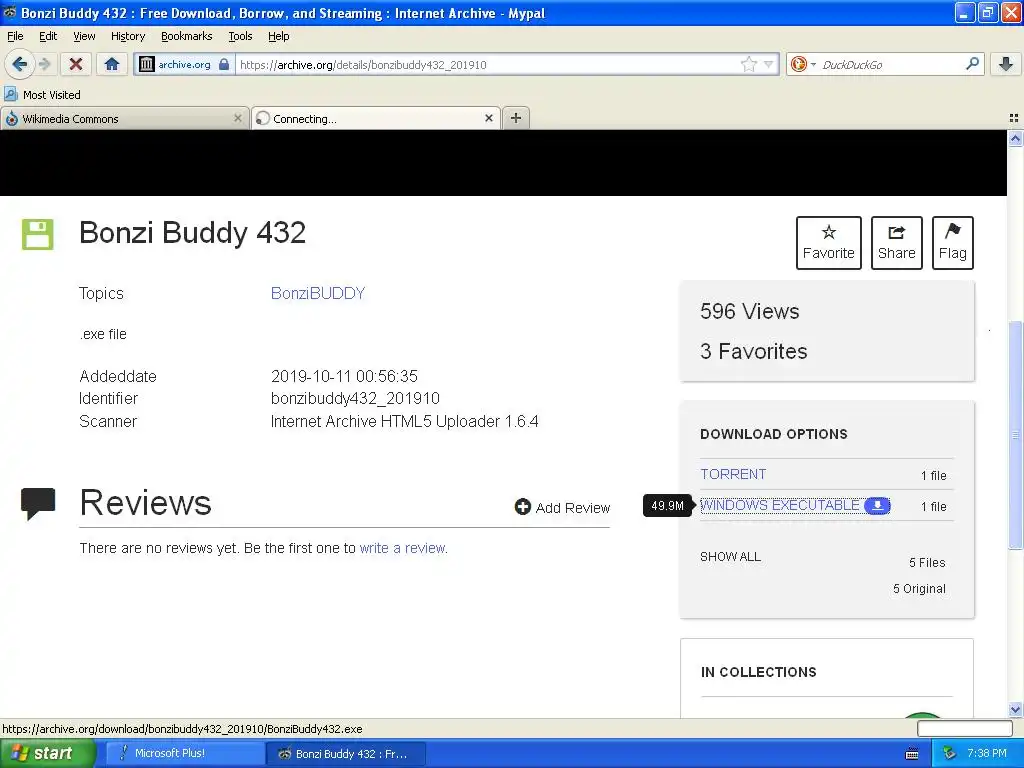Click the 7:38 PM clock
The width and height of the screenshot is (1024, 768).
point(987,753)
